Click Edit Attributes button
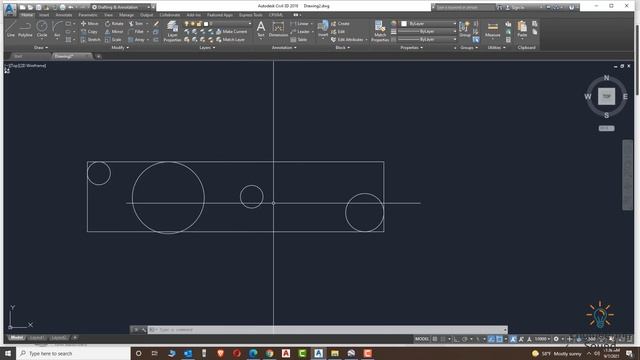 click(x=348, y=40)
